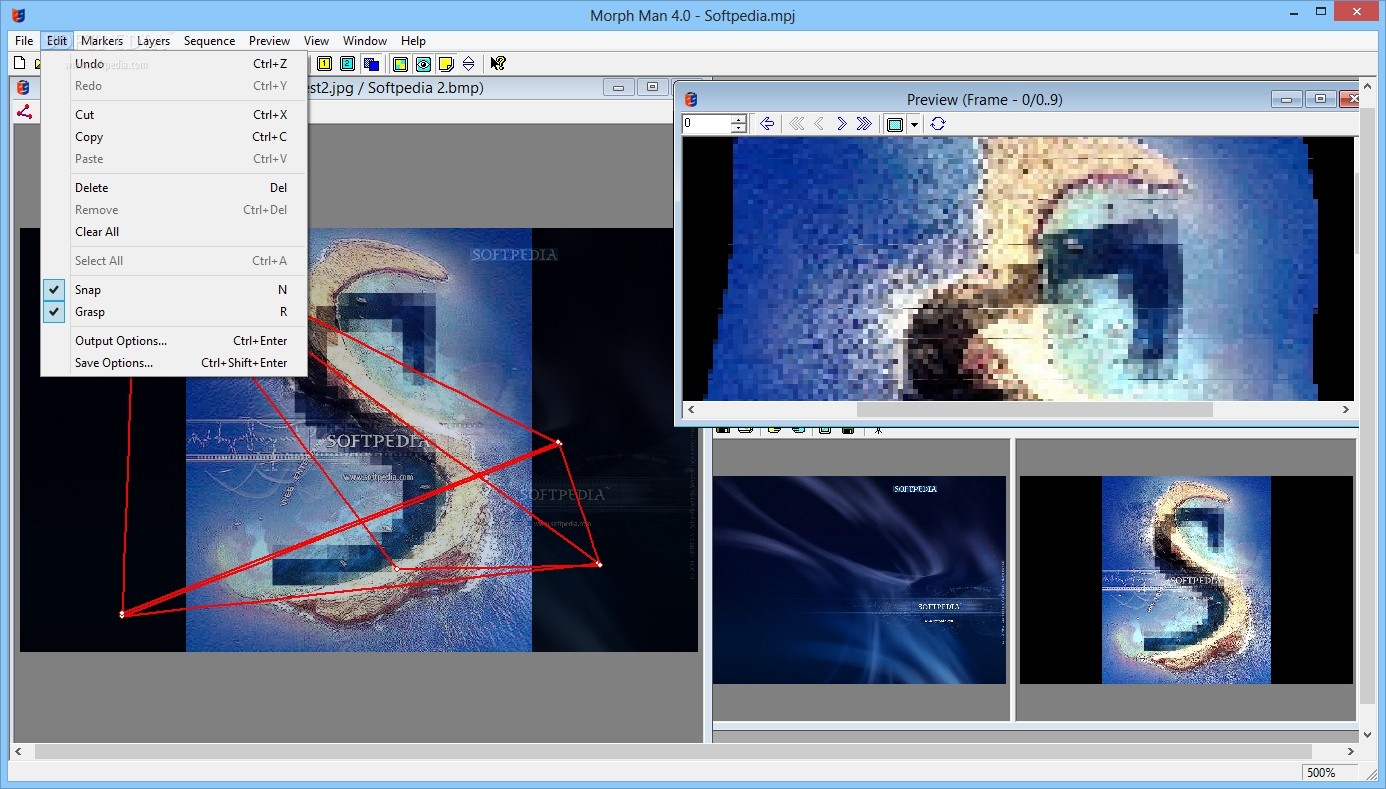Viewport: 1386px width, 789px height.
Task: Click the Preview window's title bar icon
Action: 691,99
